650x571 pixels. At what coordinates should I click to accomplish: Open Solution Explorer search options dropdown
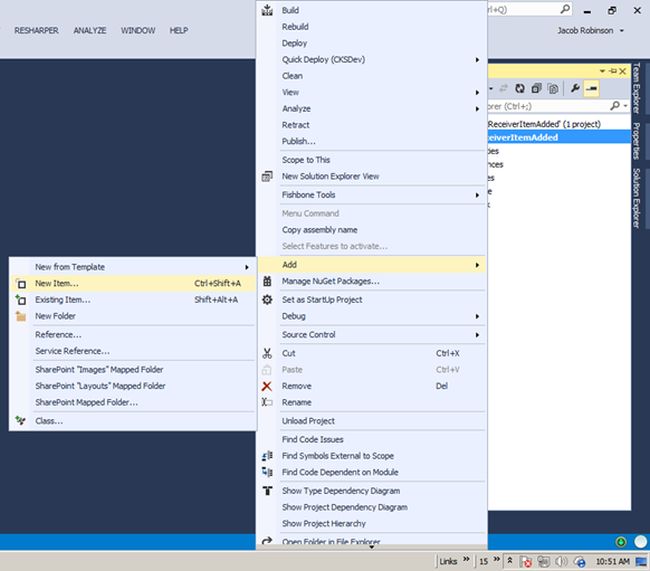pos(625,106)
